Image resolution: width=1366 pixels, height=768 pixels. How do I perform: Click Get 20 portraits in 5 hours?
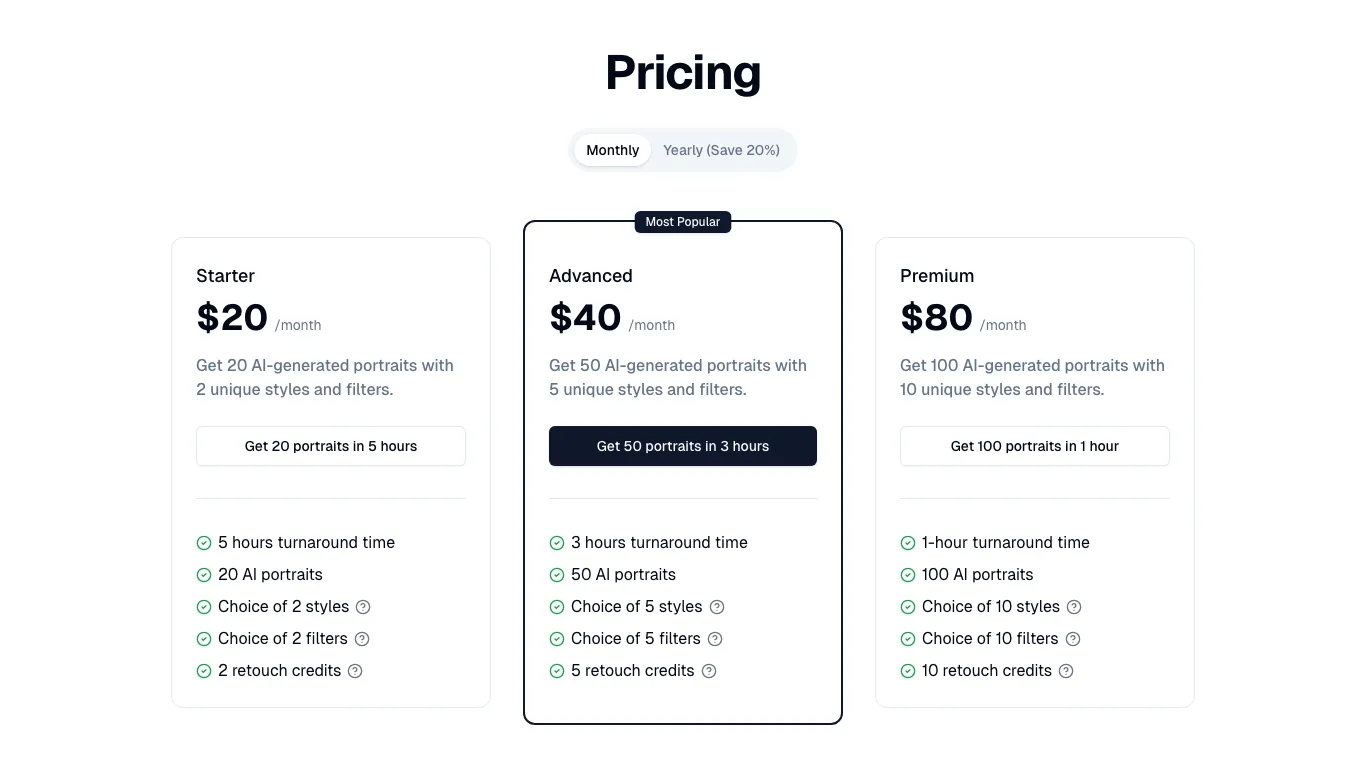coord(331,446)
